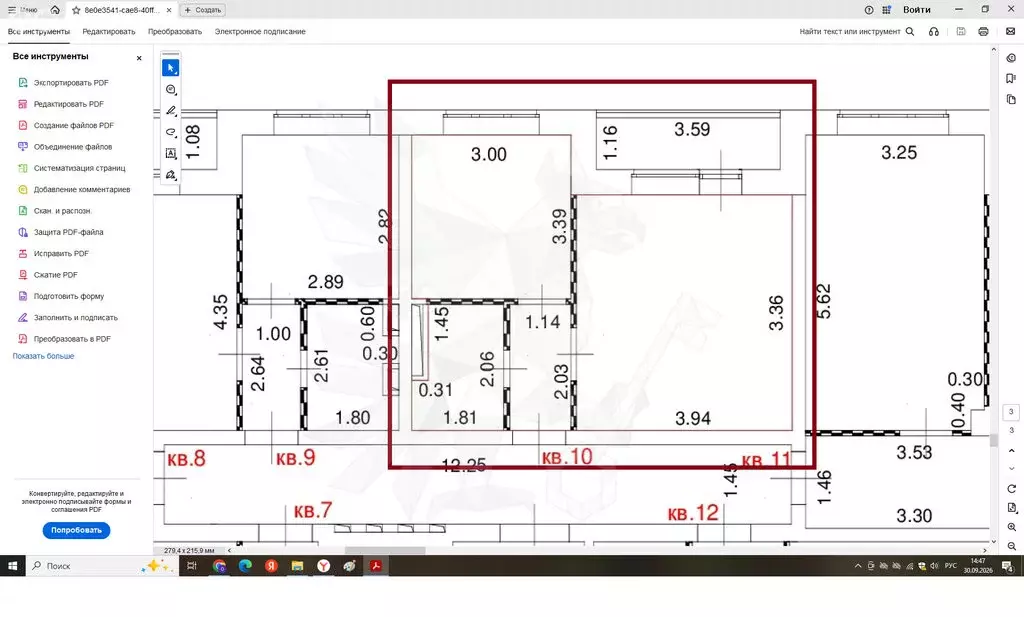This screenshot has height=617, width=1024.
Task: Click the Найти текст или инструмент search field
Action: [x=857, y=31]
